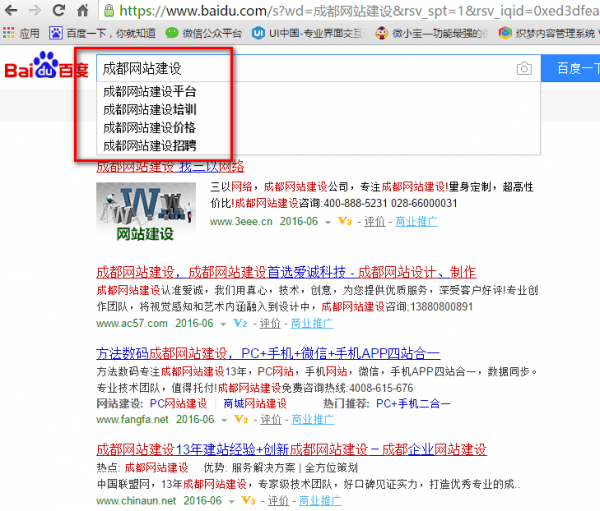Go back using the browser back arrow
This screenshot has height=511, width=600.
pyautogui.click(x=11, y=10)
